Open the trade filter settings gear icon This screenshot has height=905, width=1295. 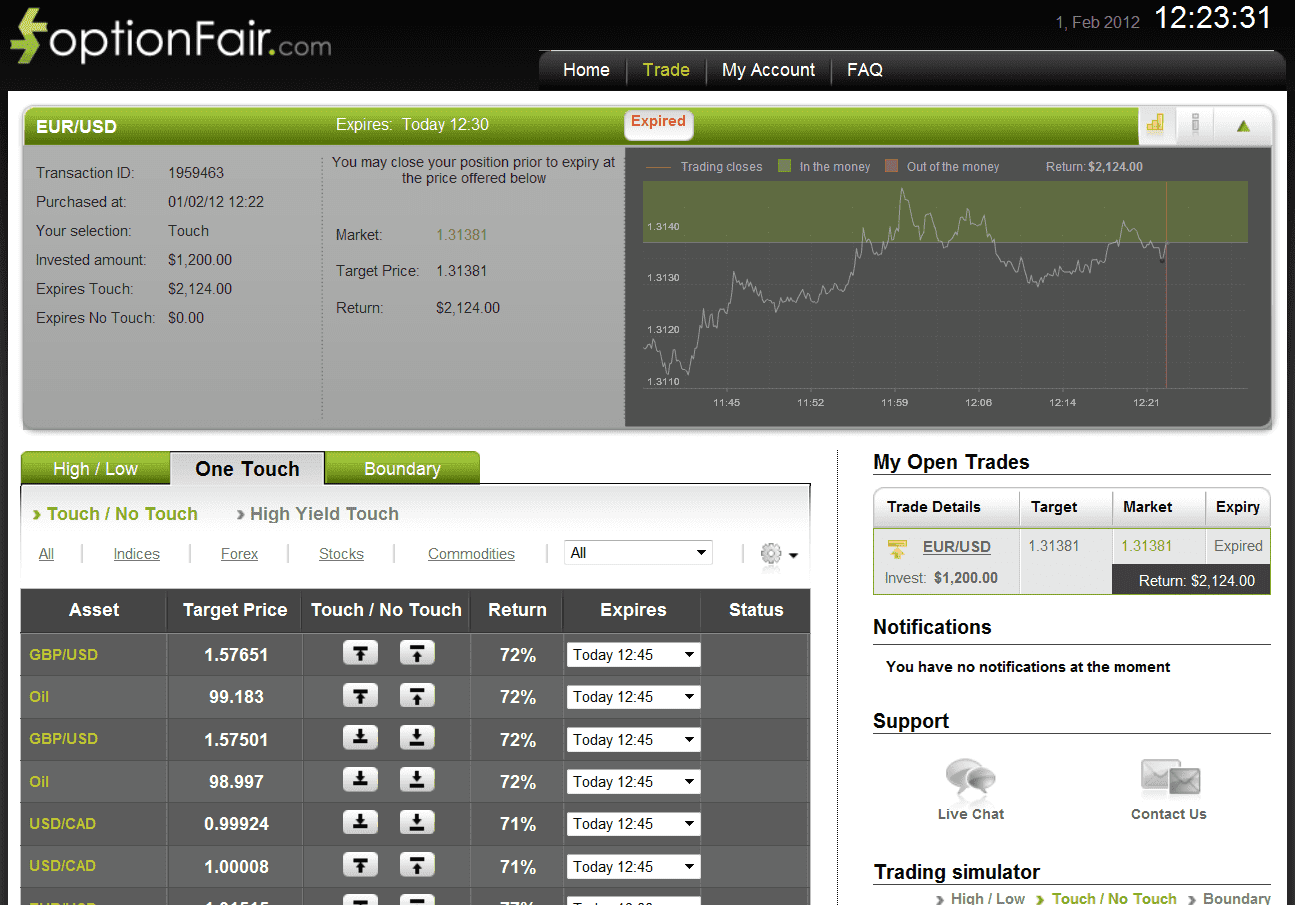coord(769,553)
